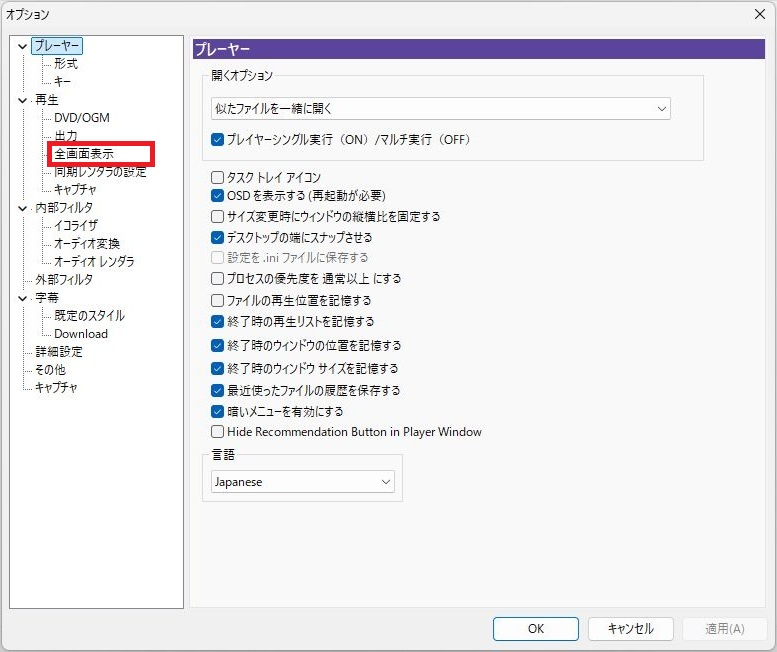Viewport: 777px width, 652px height.
Task: Close the オプション dialog window
Action: click(758, 14)
